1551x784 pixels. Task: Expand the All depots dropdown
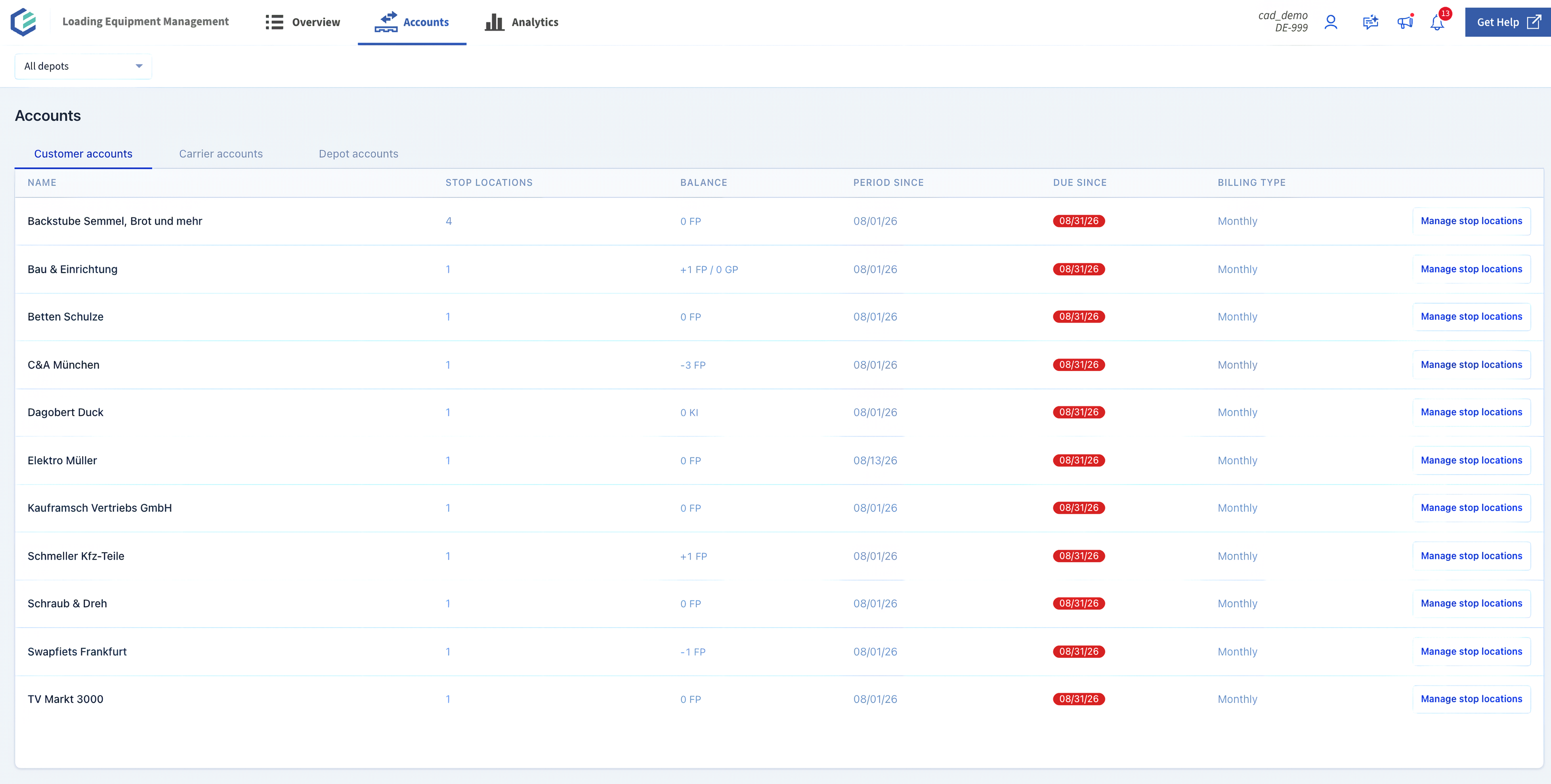(x=83, y=66)
